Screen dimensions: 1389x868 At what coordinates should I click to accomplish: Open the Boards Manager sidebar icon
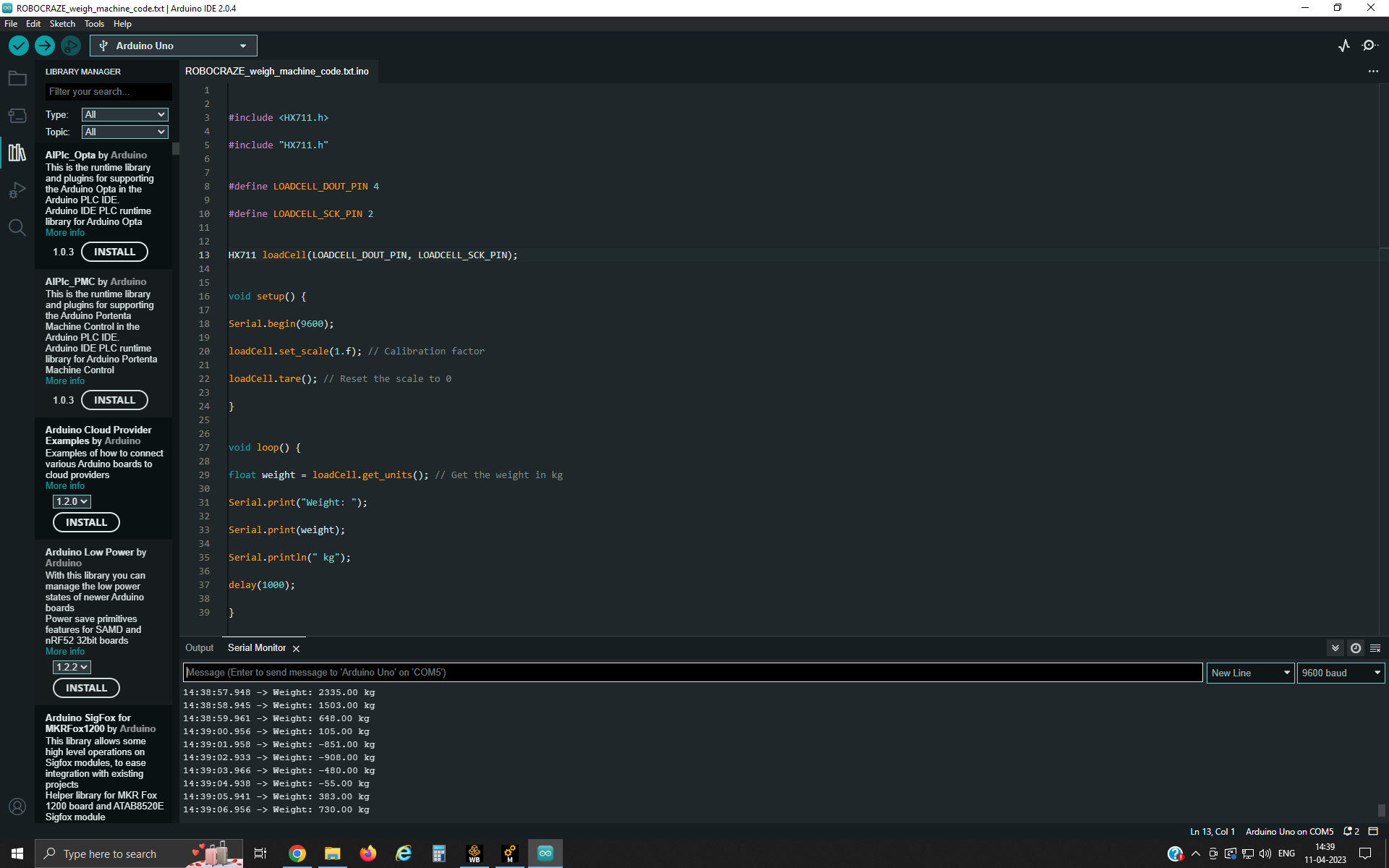17,116
